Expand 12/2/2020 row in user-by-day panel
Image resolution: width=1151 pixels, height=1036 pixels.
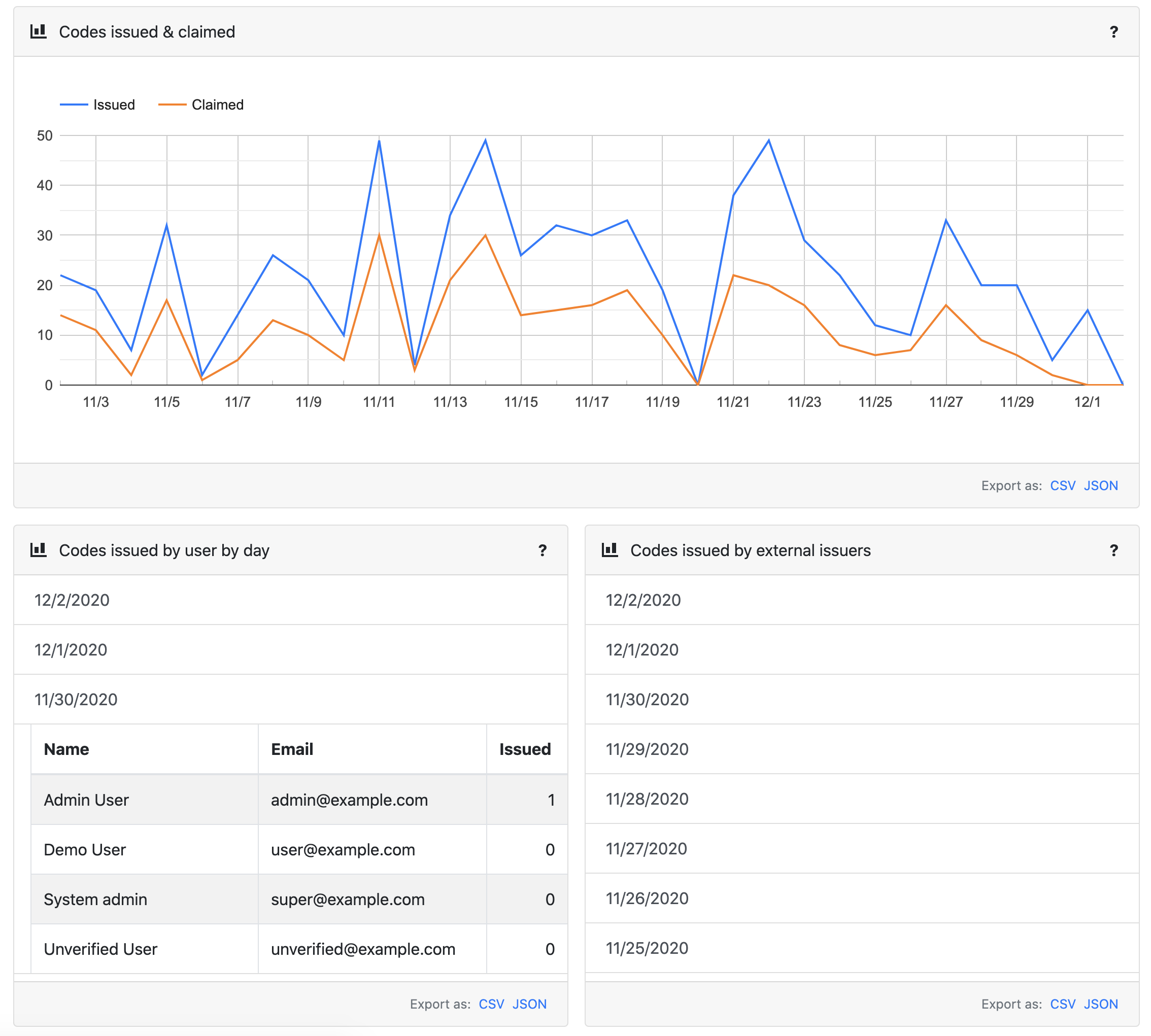point(72,600)
